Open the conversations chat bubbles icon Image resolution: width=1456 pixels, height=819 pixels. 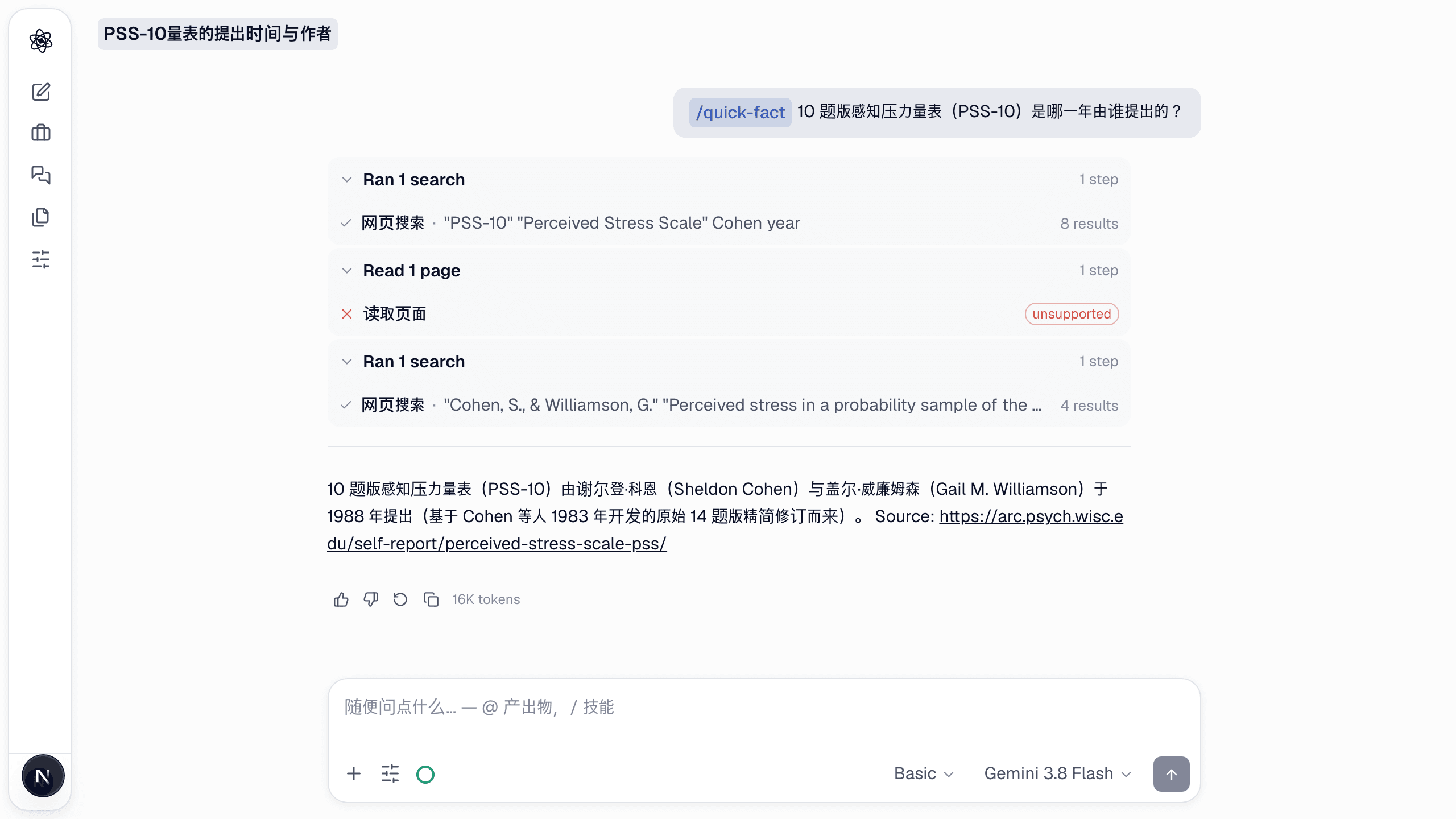coord(41,175)
